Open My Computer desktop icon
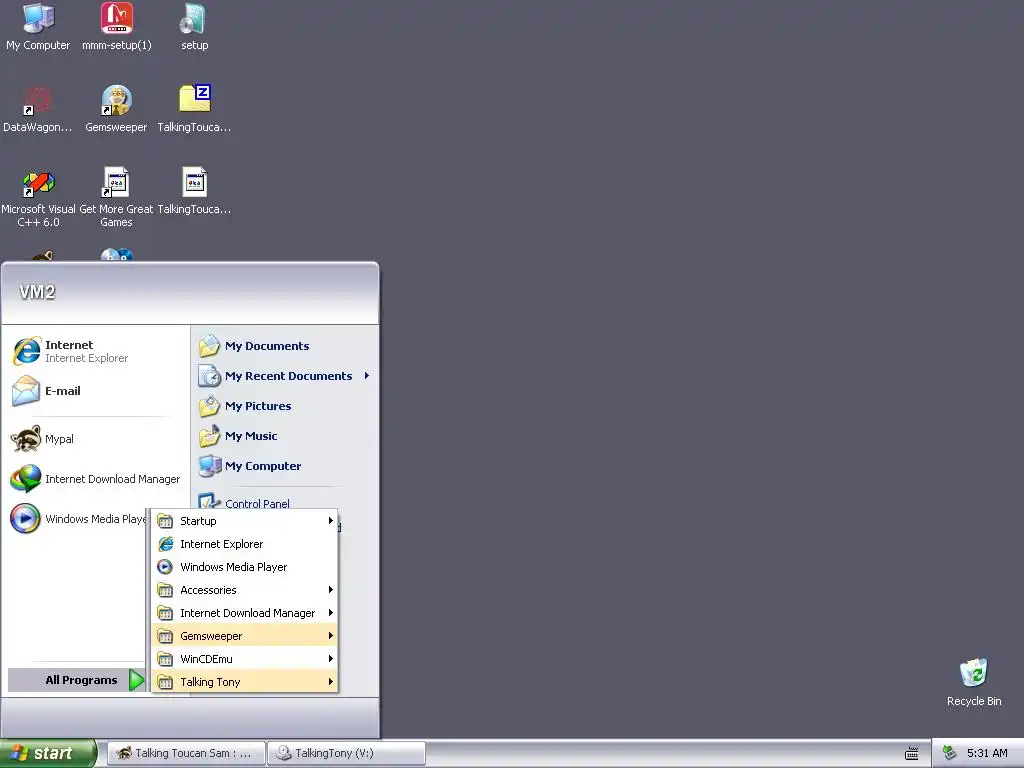 pos(38,26)
